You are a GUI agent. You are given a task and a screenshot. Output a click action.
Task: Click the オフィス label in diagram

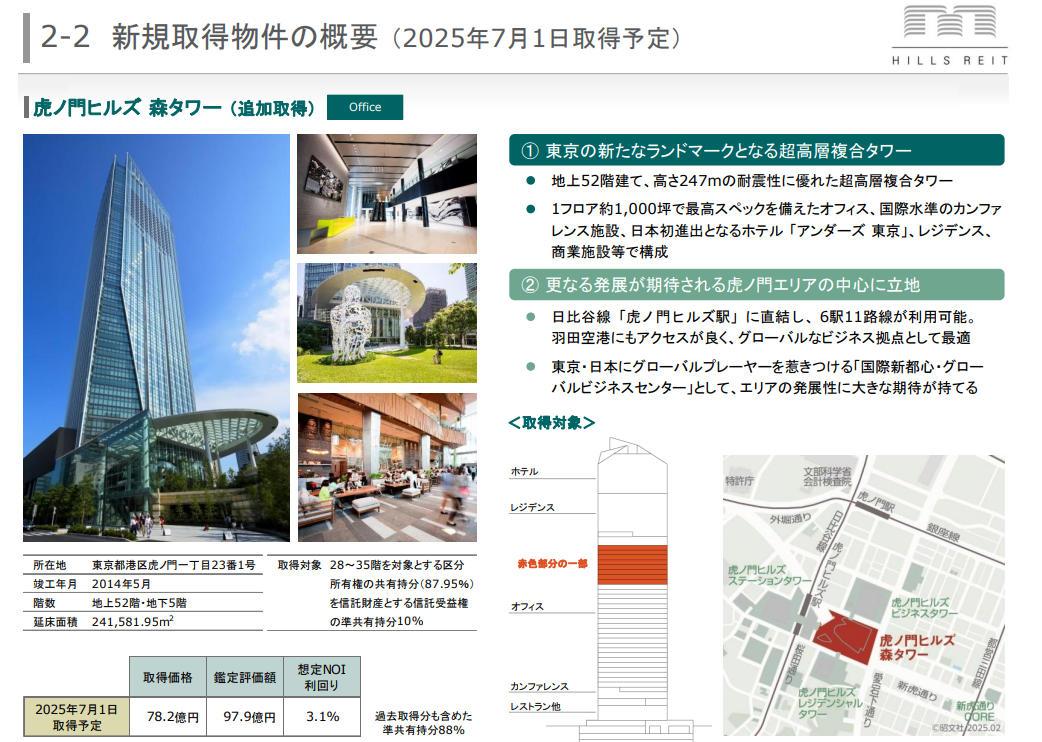[527, 606]
